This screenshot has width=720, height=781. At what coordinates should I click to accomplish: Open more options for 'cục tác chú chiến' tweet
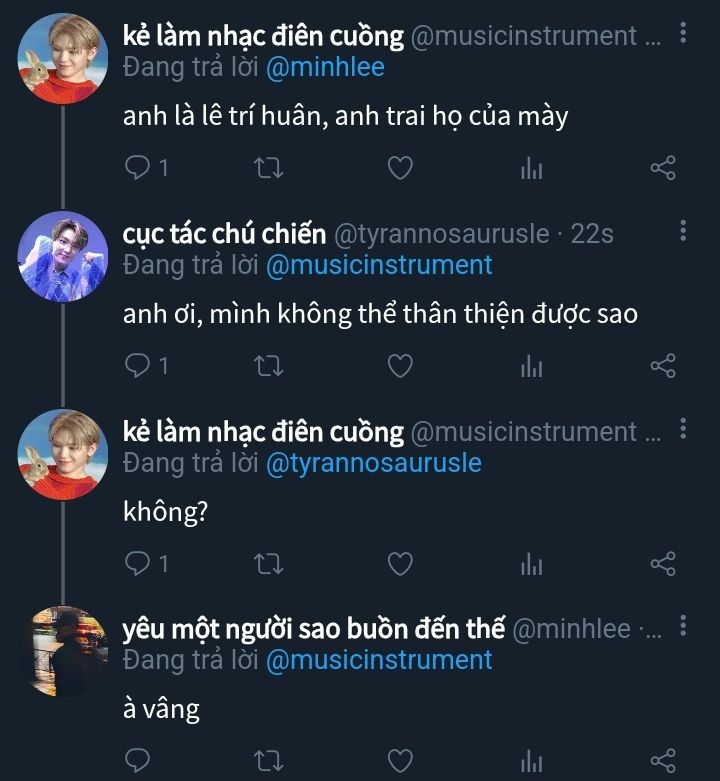pos(683,232)
